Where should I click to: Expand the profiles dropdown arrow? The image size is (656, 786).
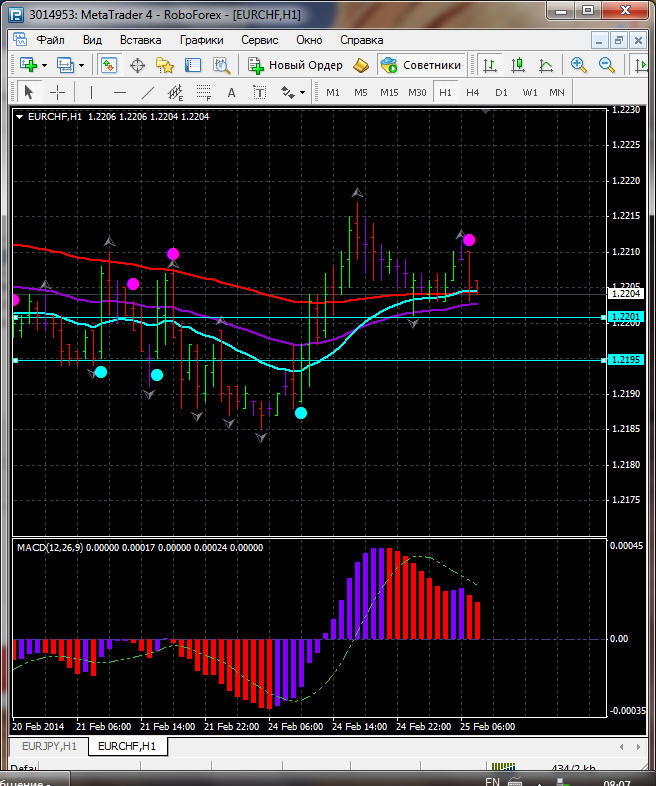[81, 65]
